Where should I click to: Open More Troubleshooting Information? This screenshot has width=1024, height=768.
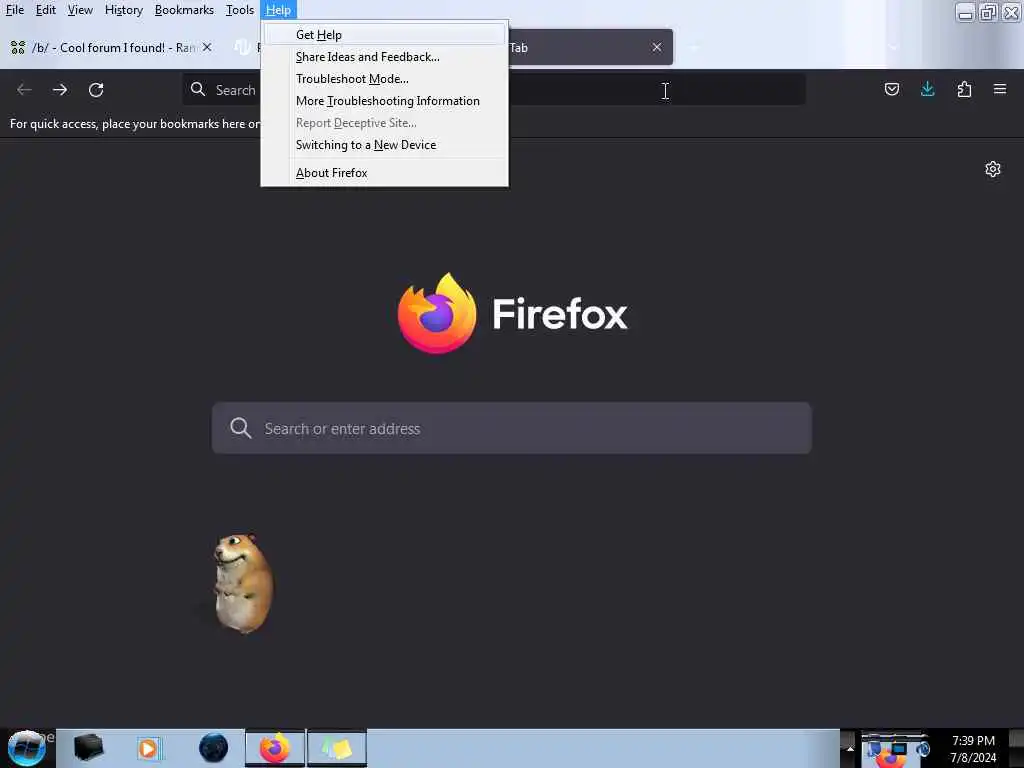point(385,101)
